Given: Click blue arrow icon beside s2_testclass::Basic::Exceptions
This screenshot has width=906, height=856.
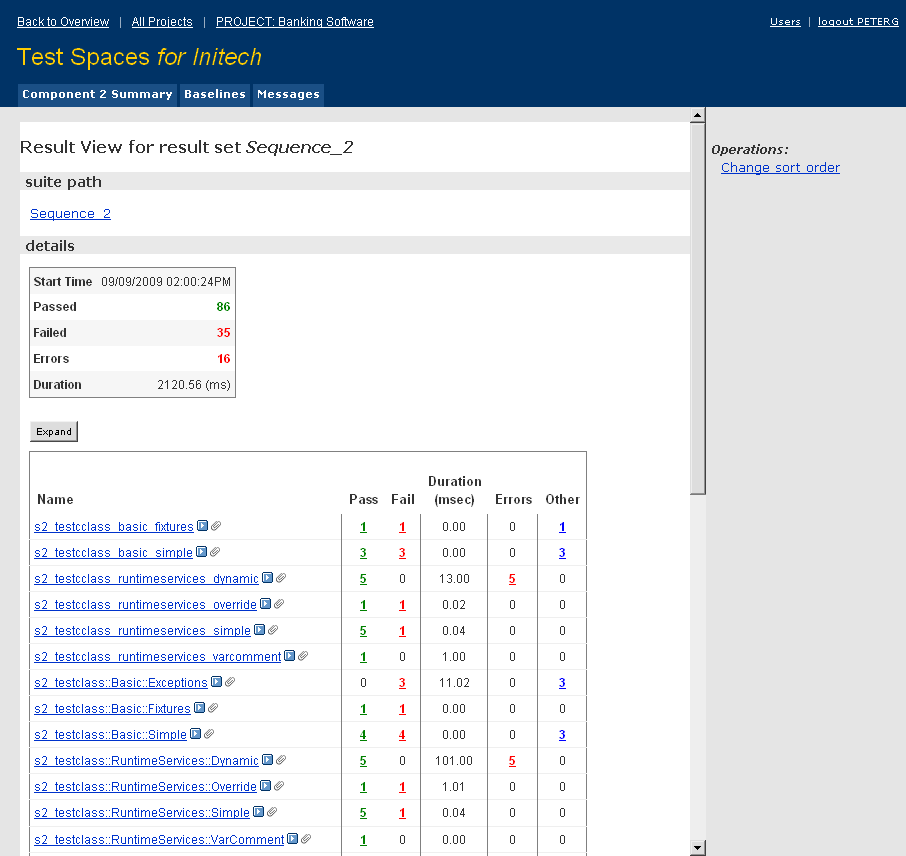Looking at the screenshot, I should point(216,682).
